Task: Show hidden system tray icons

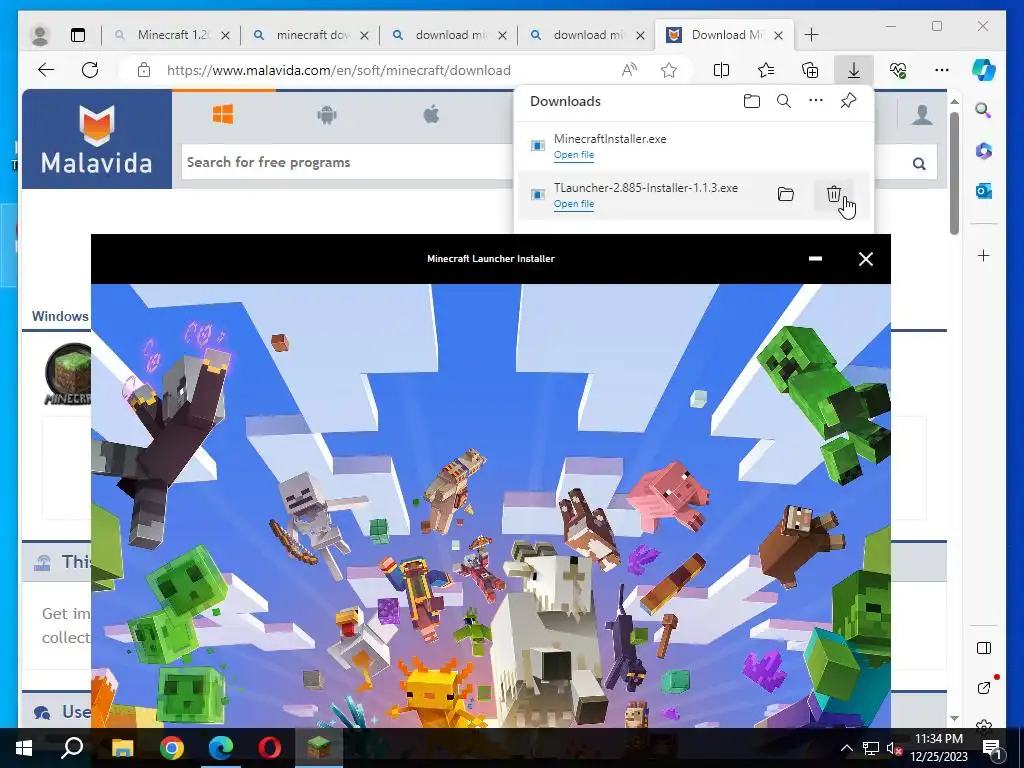Action: (x=846, y=748)
